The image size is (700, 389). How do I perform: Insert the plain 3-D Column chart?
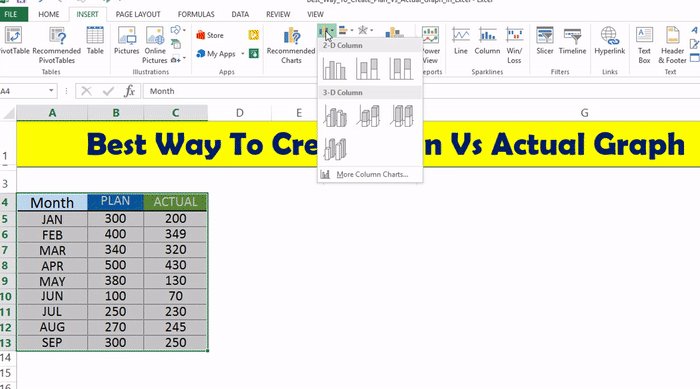335,149
